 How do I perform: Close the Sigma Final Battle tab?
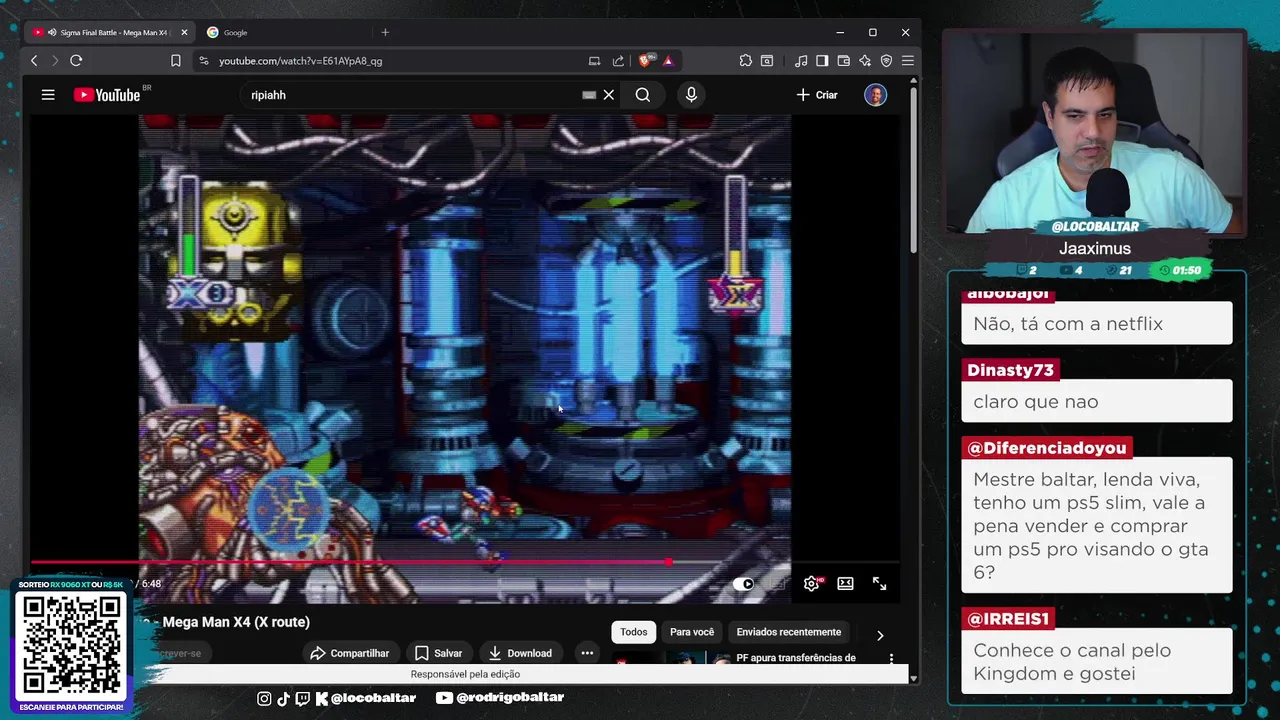coord(184,32)
